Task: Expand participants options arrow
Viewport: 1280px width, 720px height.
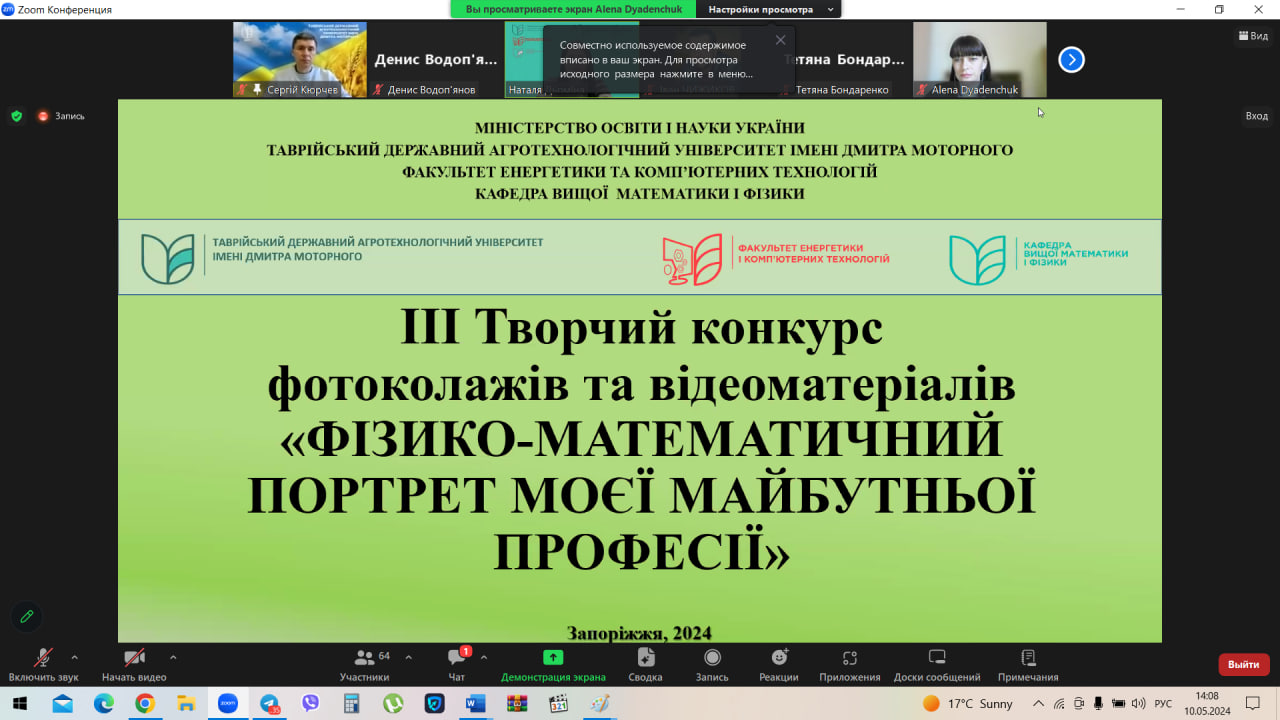Action: [408, 657]
